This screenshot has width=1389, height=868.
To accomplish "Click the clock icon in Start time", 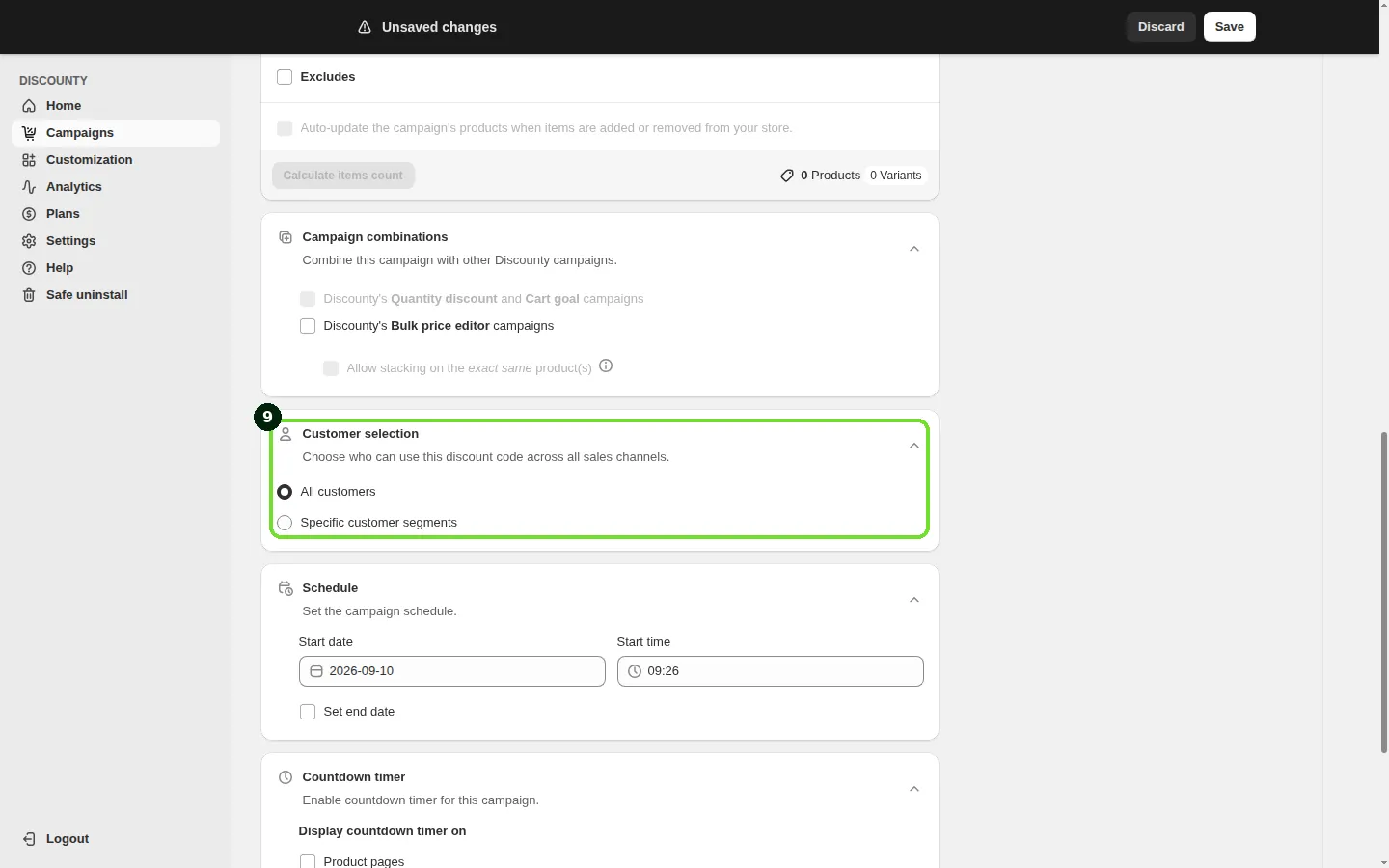I will click(635, 671).
